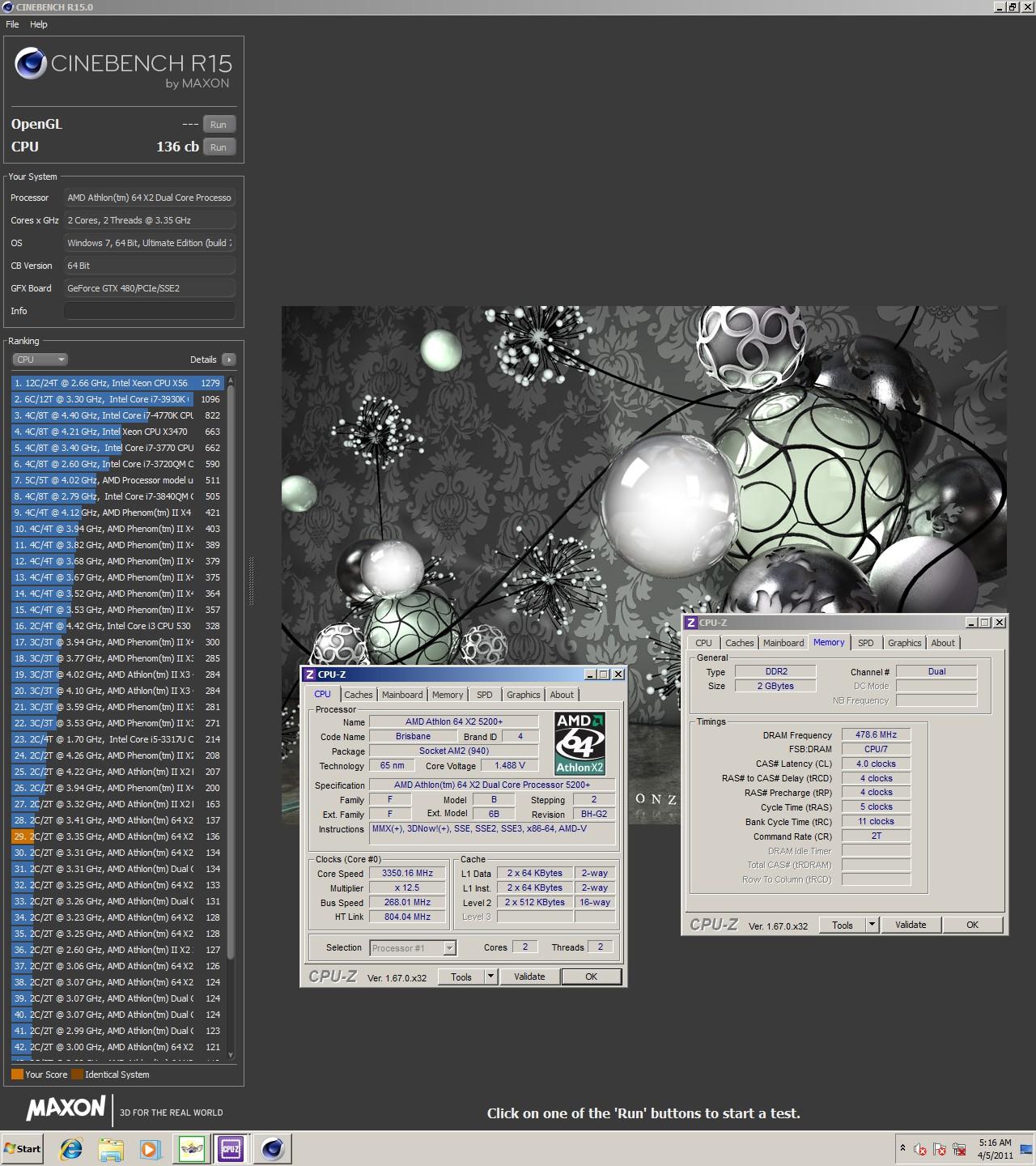Click Tools button in CPU-Z CPU window
Image resolution: width=1036 pixels, height=1166 pixels.
click(x=461, y=977)
